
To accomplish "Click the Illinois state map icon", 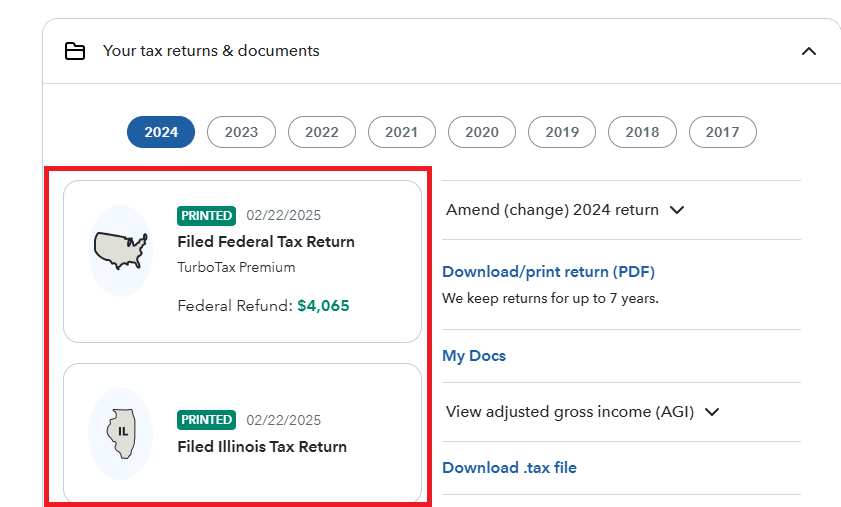I will pyautogui.click(x=120, y=433).
